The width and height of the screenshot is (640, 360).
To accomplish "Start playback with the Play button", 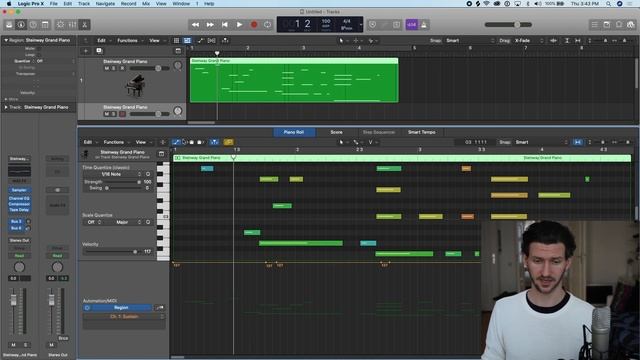I will click(x=239, y=25).
